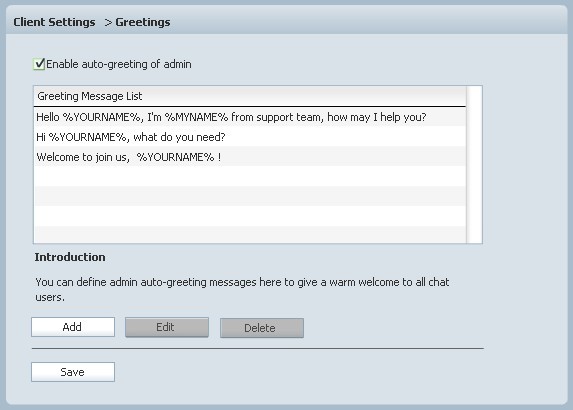The image size is (573, 410).
Task: Select the 'Welcome to join us' greeting
Action: 250,157
